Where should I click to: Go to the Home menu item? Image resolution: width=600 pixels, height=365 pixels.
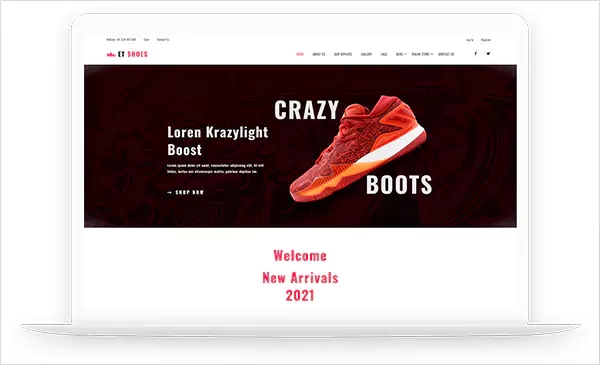(300, 54)
